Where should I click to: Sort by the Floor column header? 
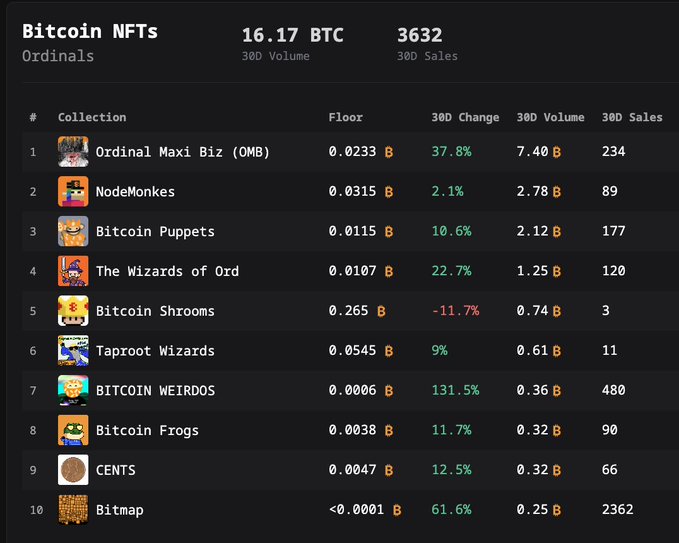point(346,117)
